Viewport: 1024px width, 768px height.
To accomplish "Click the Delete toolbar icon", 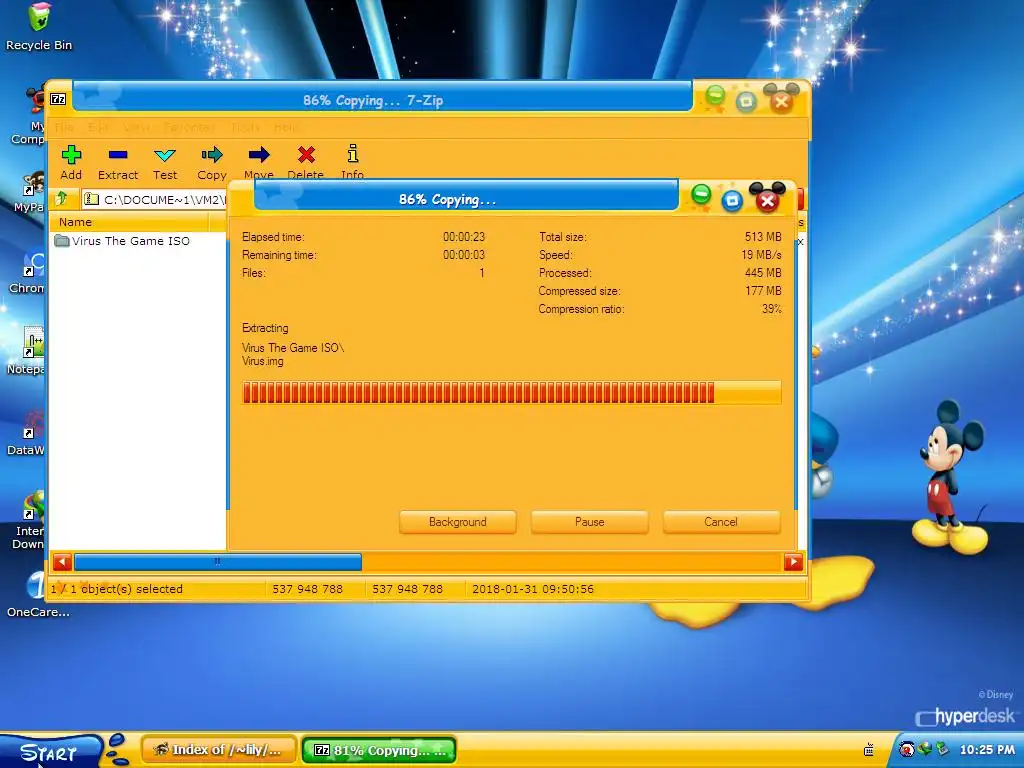I will [x=306, y=155].
